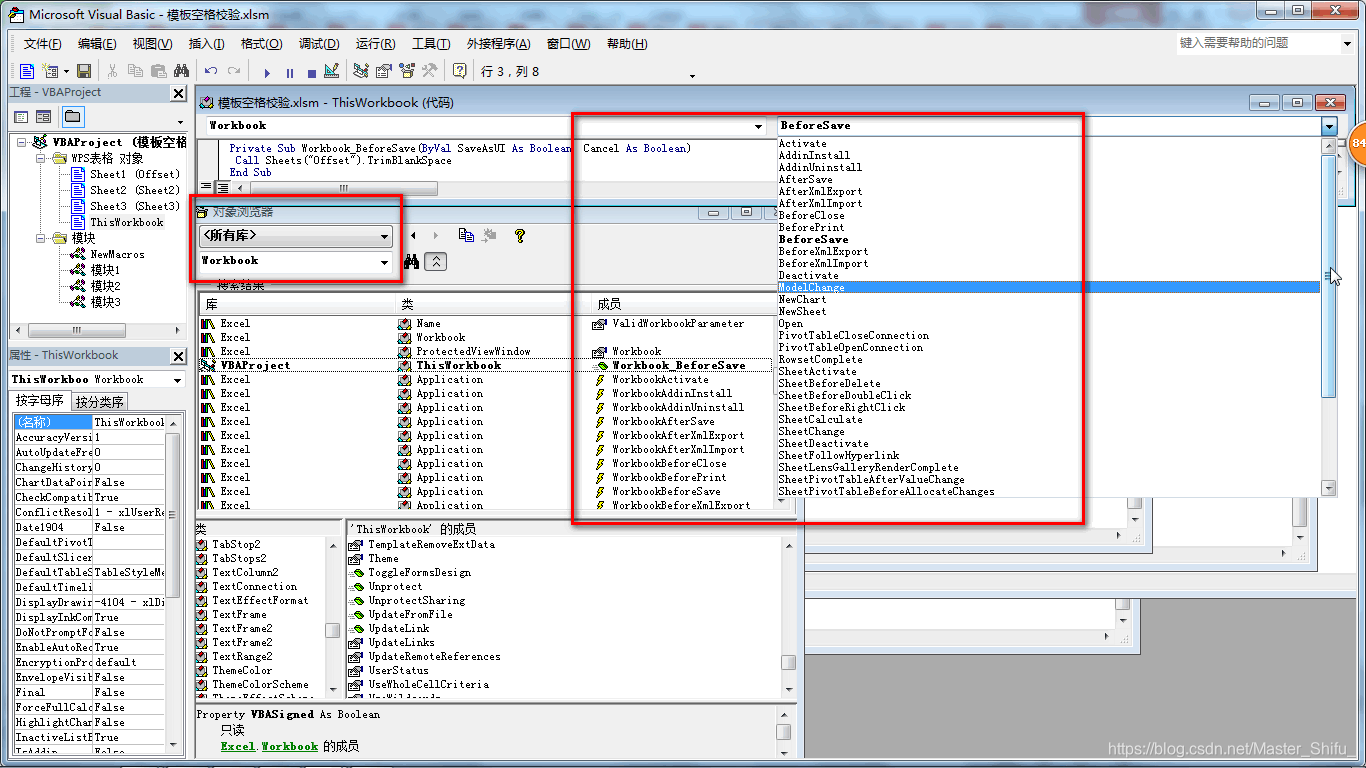Run the macro with the play icon

click(267, 72)
